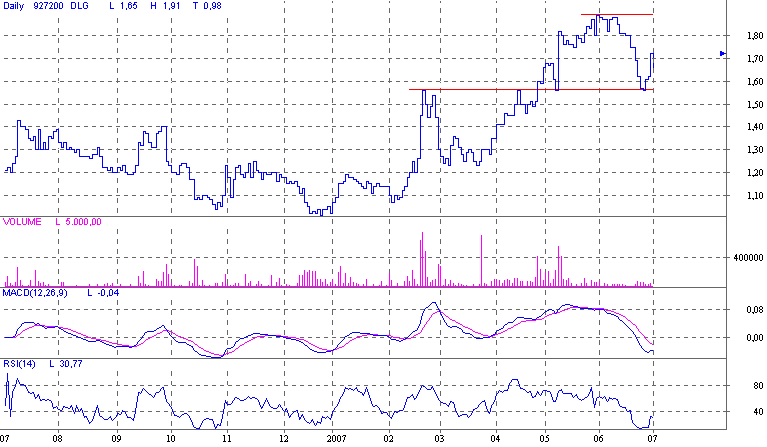Screen dimensions: 767x447
Task: Click the current price arrow marker
Action: (723, 54)
